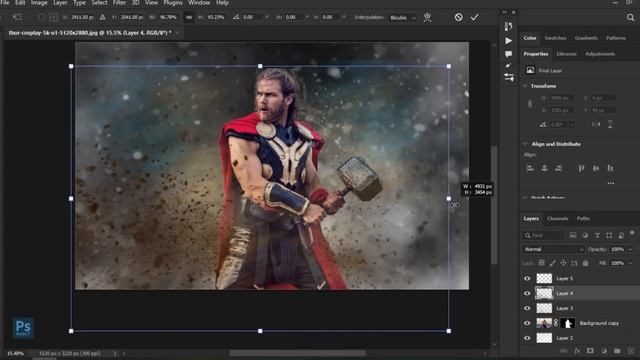
Task: Add layer style fx icon
Action: tap(577, 351)
